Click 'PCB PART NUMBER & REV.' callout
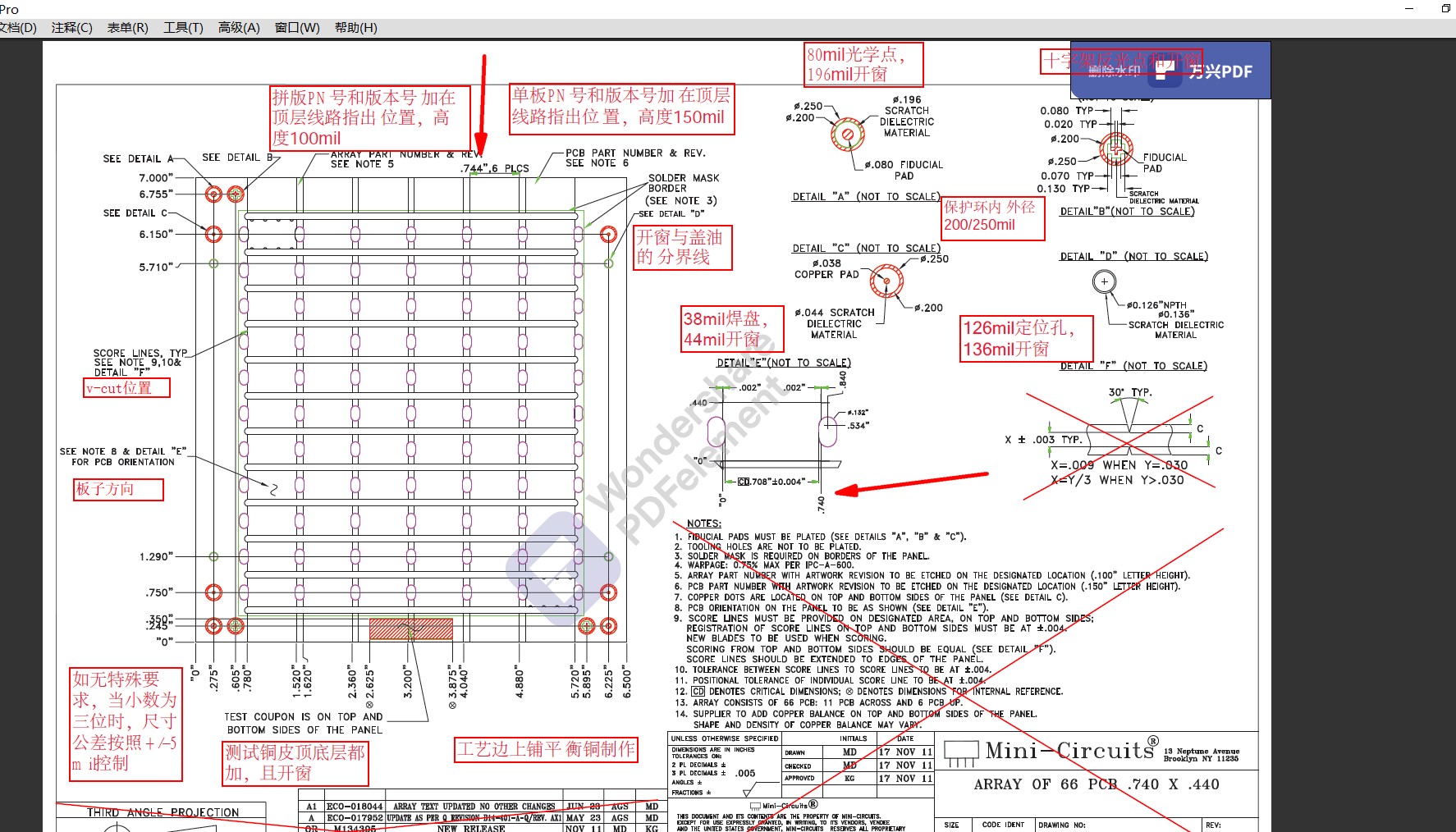 coord(635,153)
